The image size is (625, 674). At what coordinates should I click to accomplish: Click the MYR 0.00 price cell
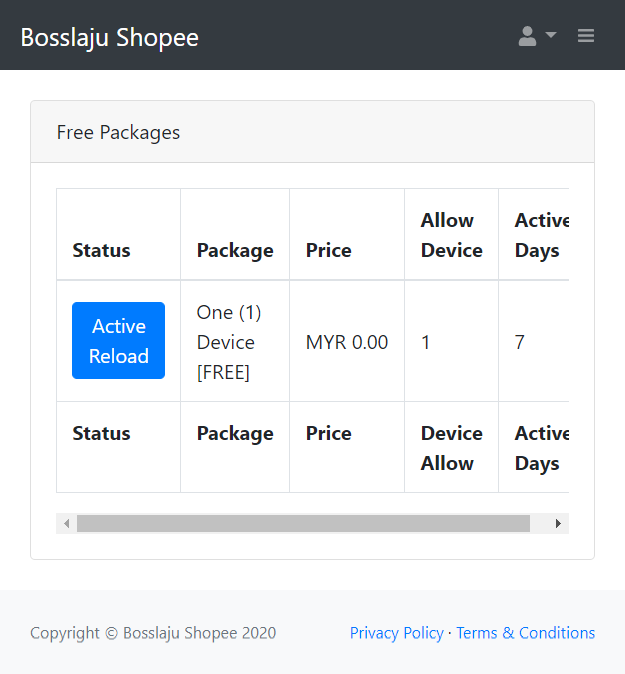347,342
